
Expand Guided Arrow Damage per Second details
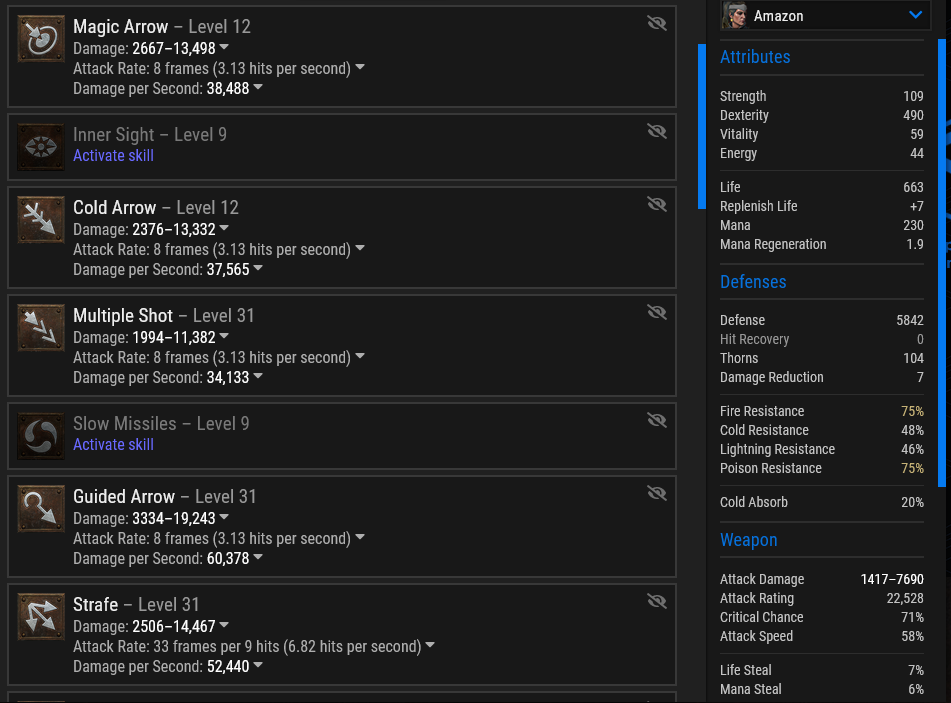pos(258,558)
